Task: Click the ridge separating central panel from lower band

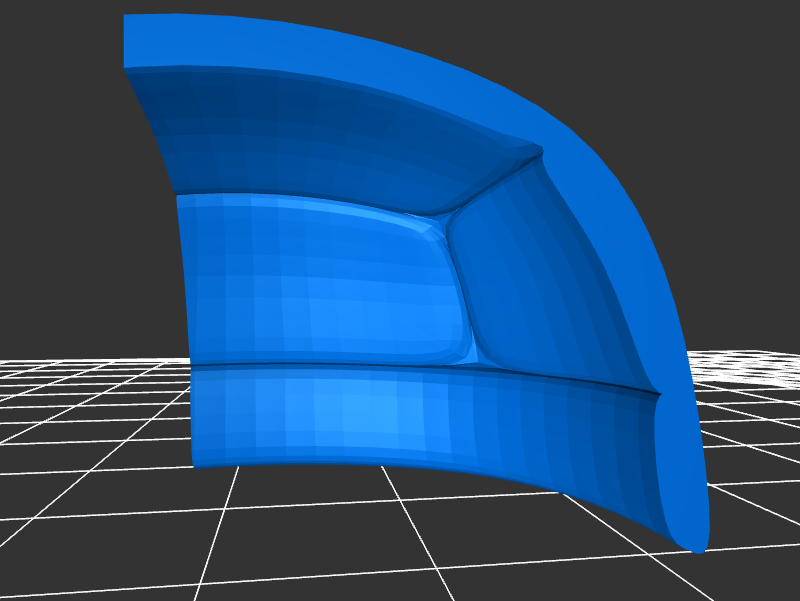Action: click(330, 365)
